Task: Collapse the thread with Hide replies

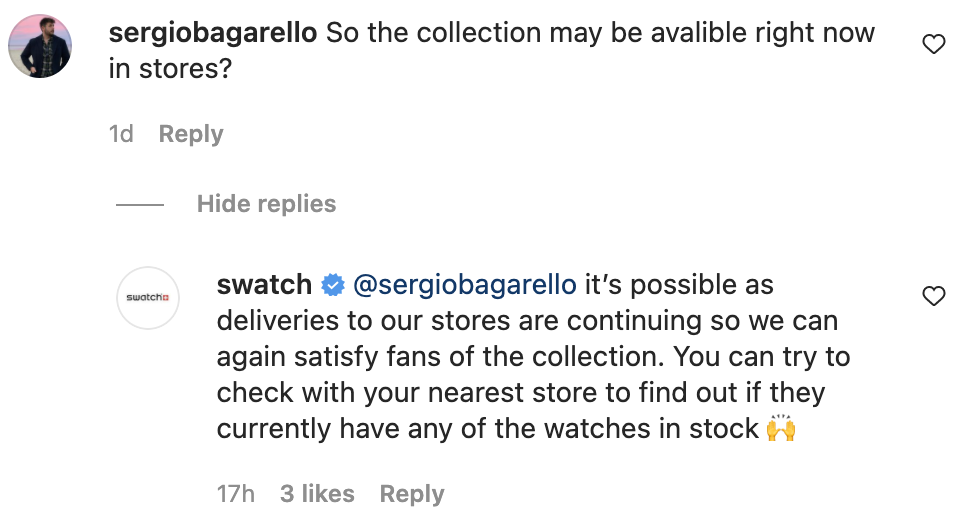Action: pos(266,204)
